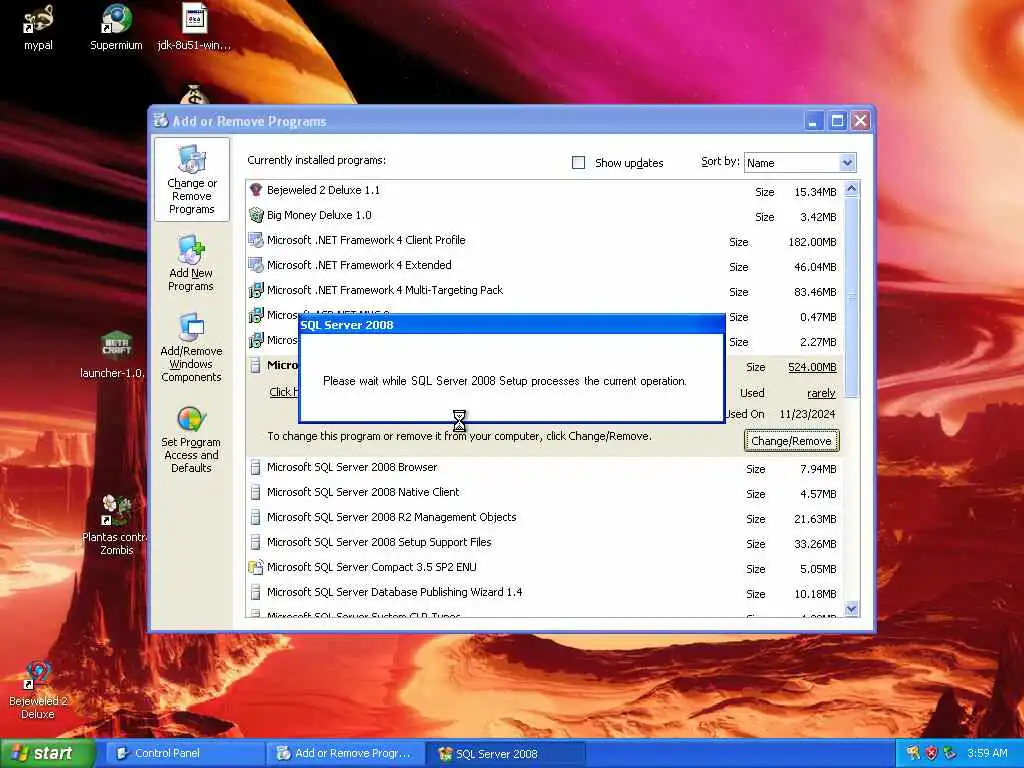Click the SQL Server Database Publishing Wizard icon
1024x768 pixels.
click(256, 592)
